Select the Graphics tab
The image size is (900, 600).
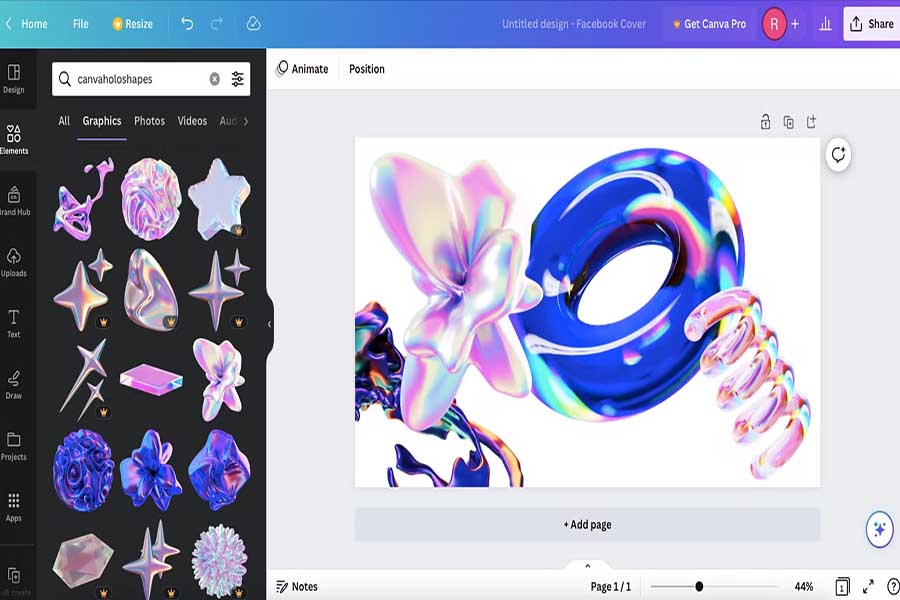[x=102, y=121]
